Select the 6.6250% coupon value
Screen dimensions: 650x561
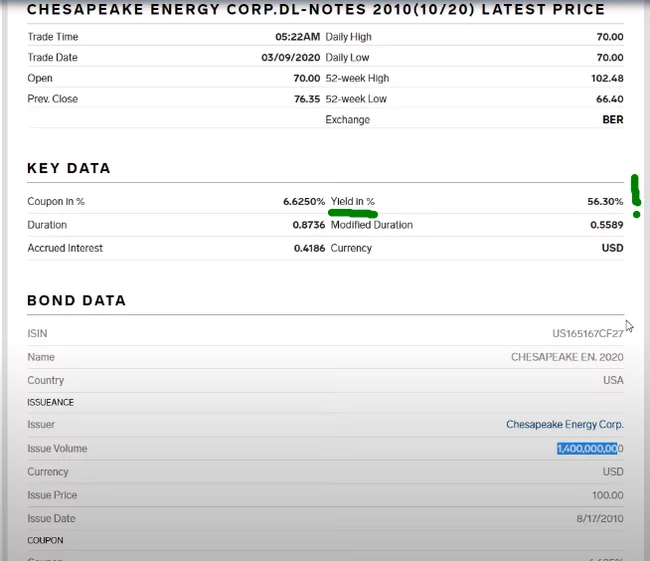pos(304,202)
